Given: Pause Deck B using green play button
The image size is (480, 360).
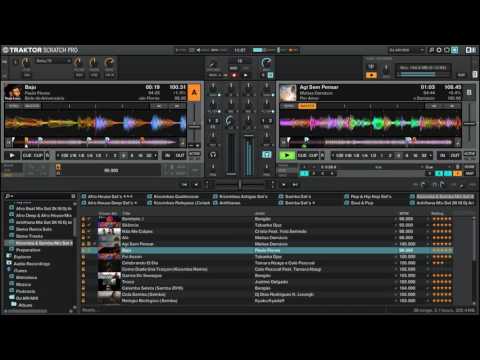Looking at the screenshot, I should point(287,155).
